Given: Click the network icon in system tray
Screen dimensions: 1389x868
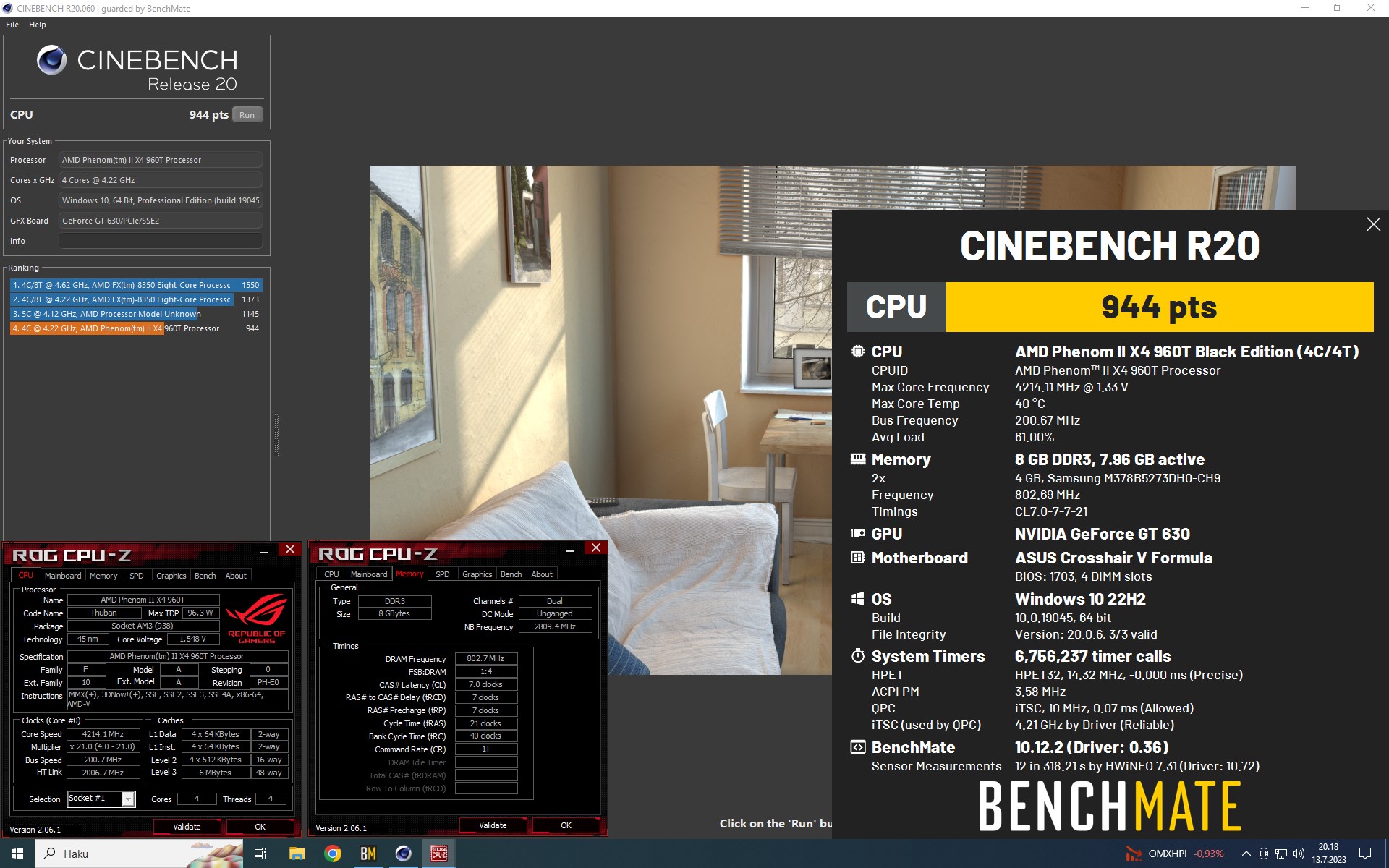Looking at the screenshot, I should point(1280,854).
